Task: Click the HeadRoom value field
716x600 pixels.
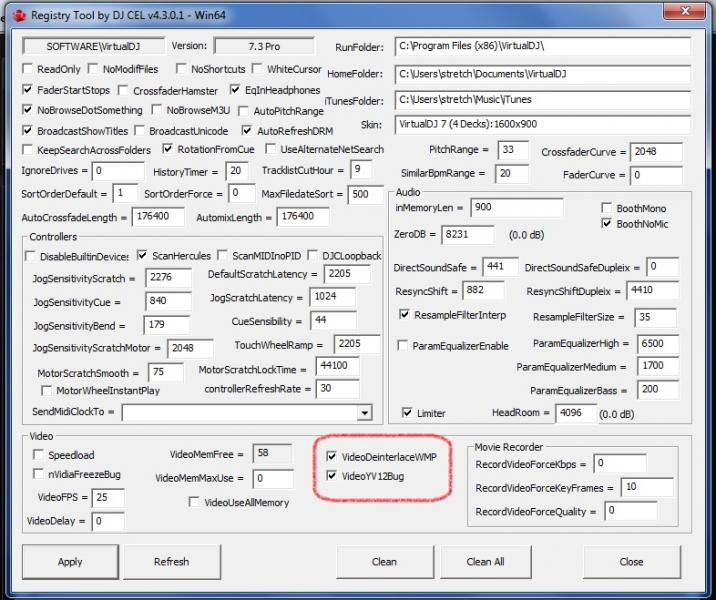Action: pos(576,413)
